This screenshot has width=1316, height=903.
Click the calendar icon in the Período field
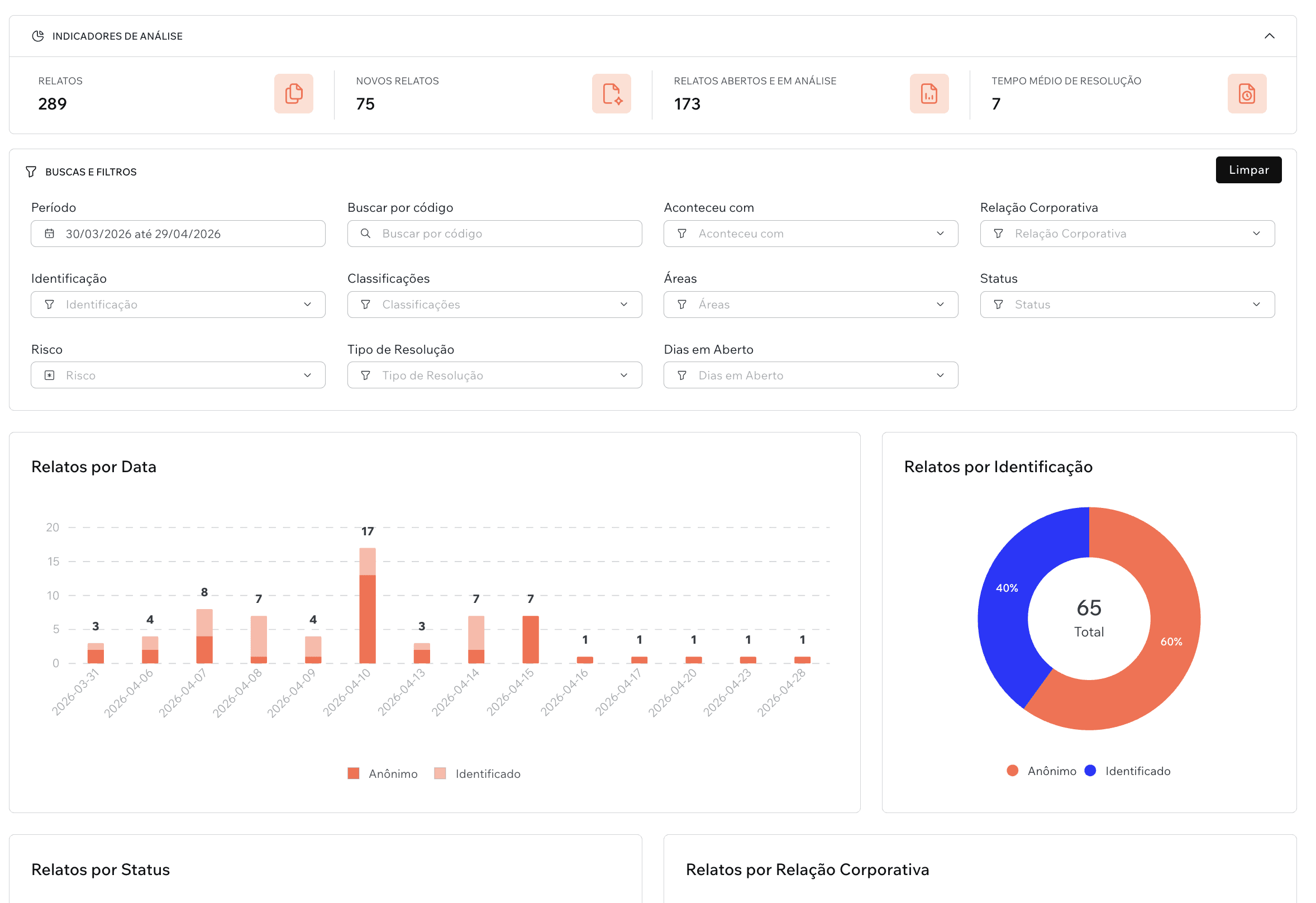(x=50, y=233)
